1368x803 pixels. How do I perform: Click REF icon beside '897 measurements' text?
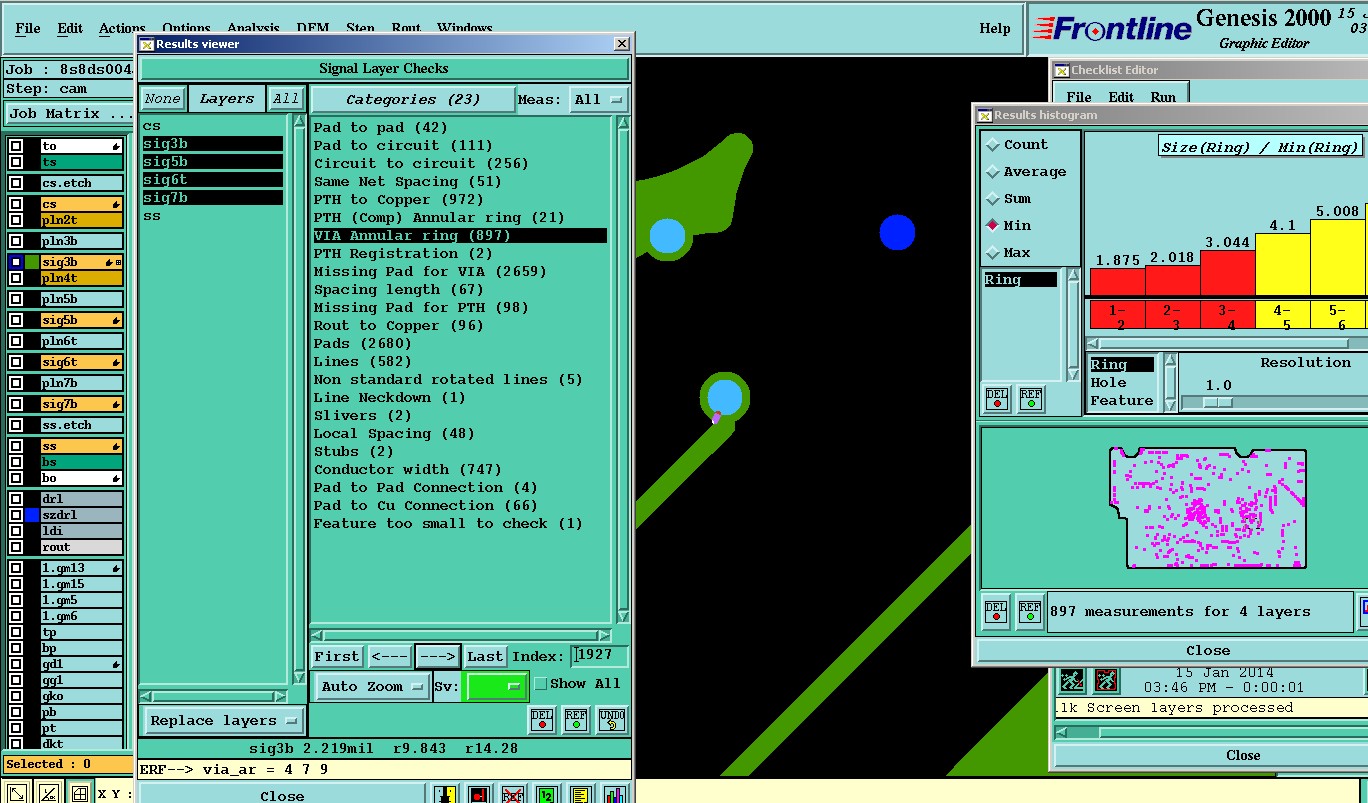coord(1030,611)
